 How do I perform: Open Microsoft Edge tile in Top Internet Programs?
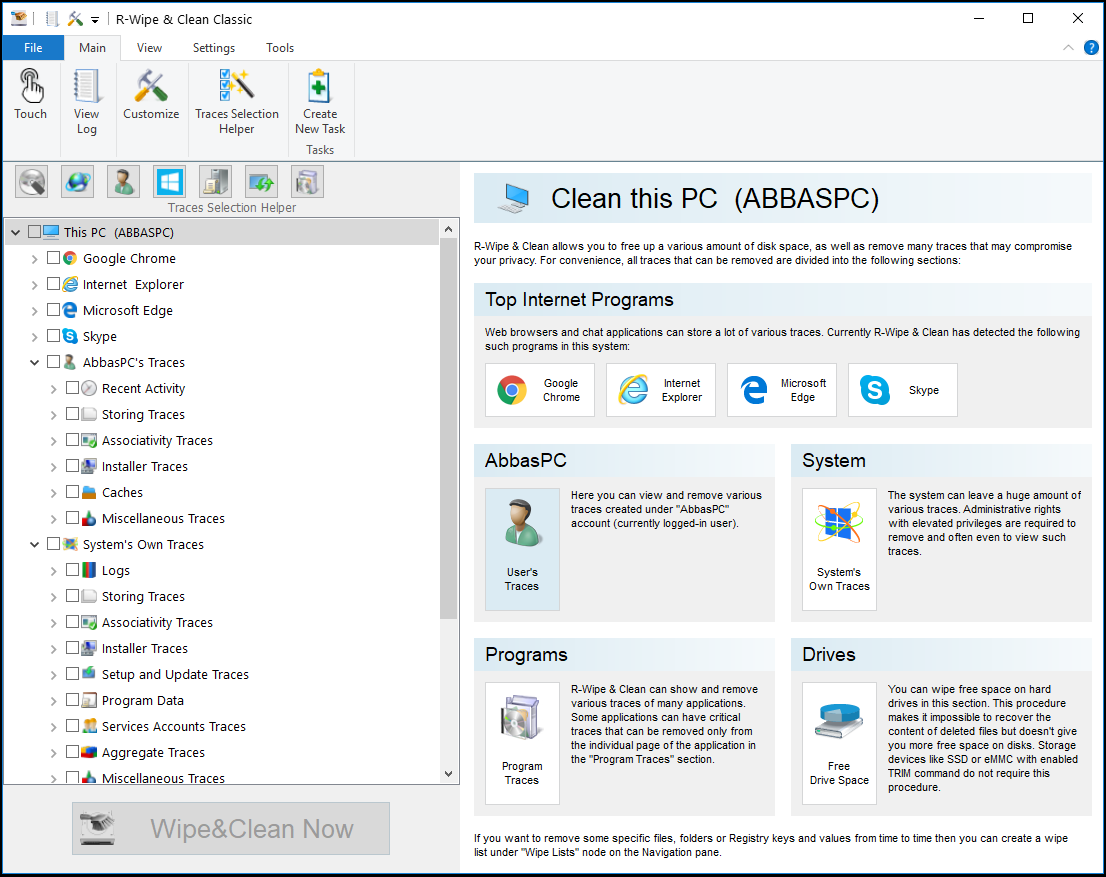tap(782, 390)
